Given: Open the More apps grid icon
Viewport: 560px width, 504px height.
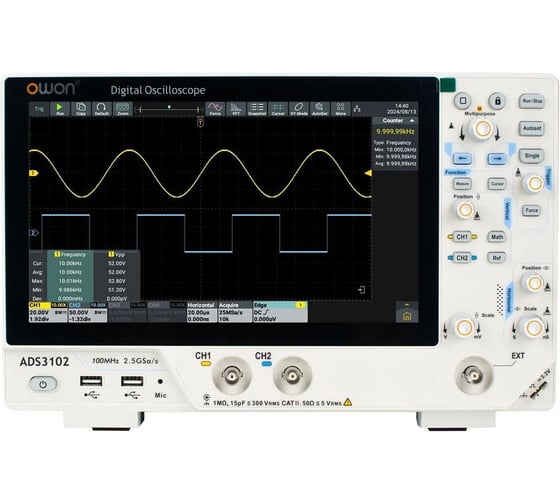Looking at the screenshot, I should pos(340,109).
